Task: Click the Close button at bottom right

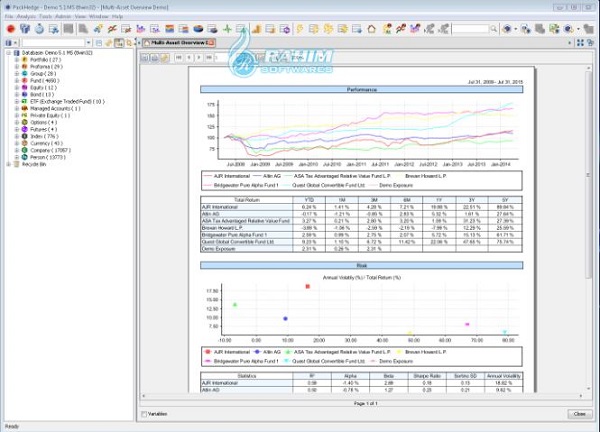Action: click(579, 414)
